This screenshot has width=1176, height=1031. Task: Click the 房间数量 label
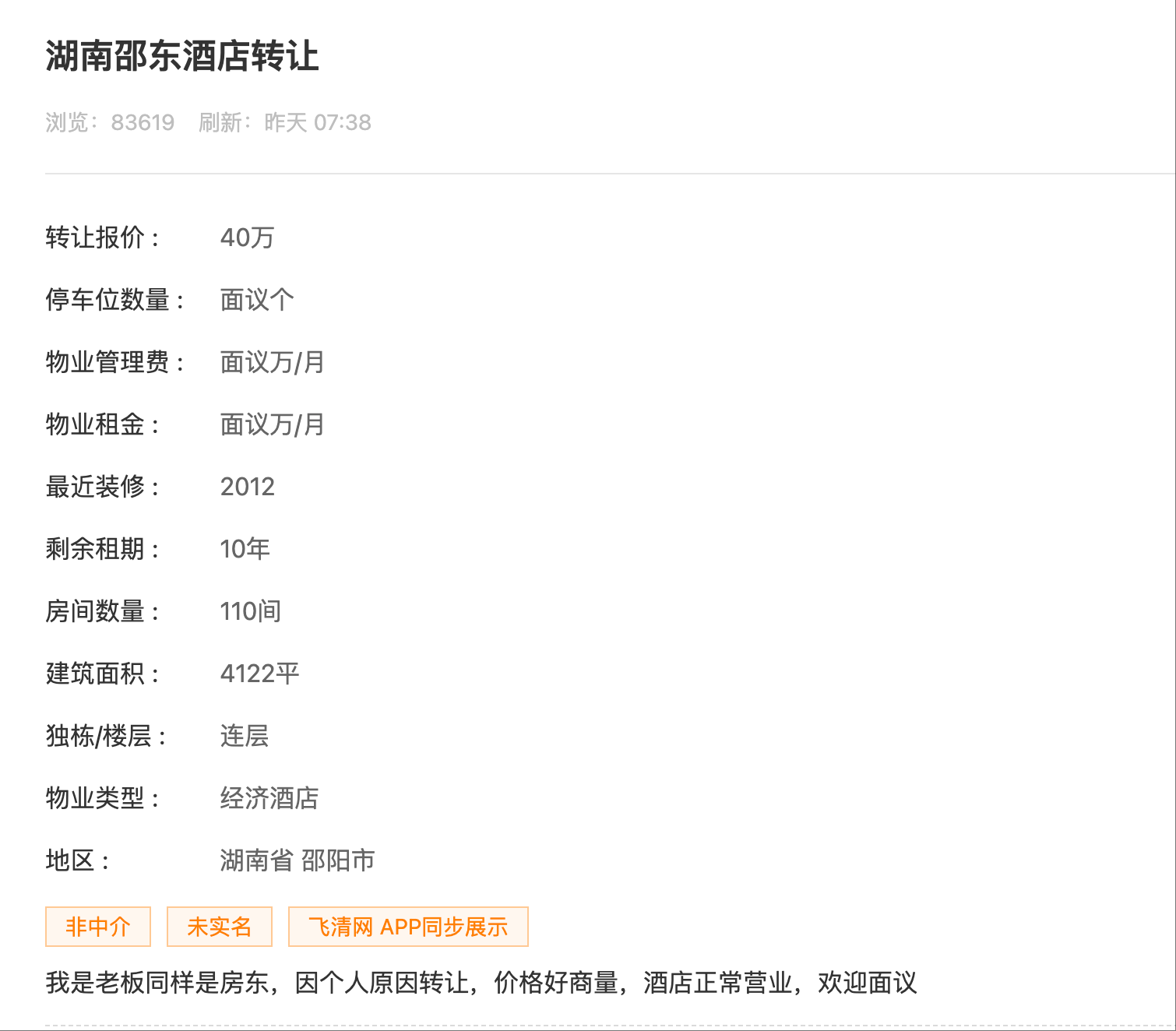point(102,611)
